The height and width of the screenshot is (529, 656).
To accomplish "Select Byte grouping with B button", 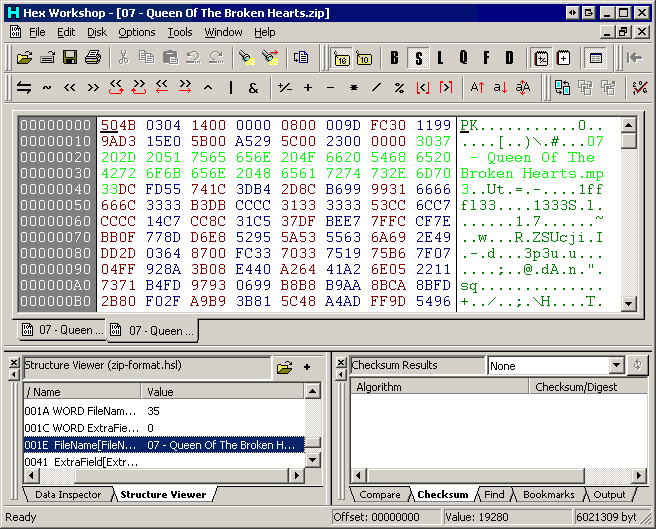I will tap(394, 58).
